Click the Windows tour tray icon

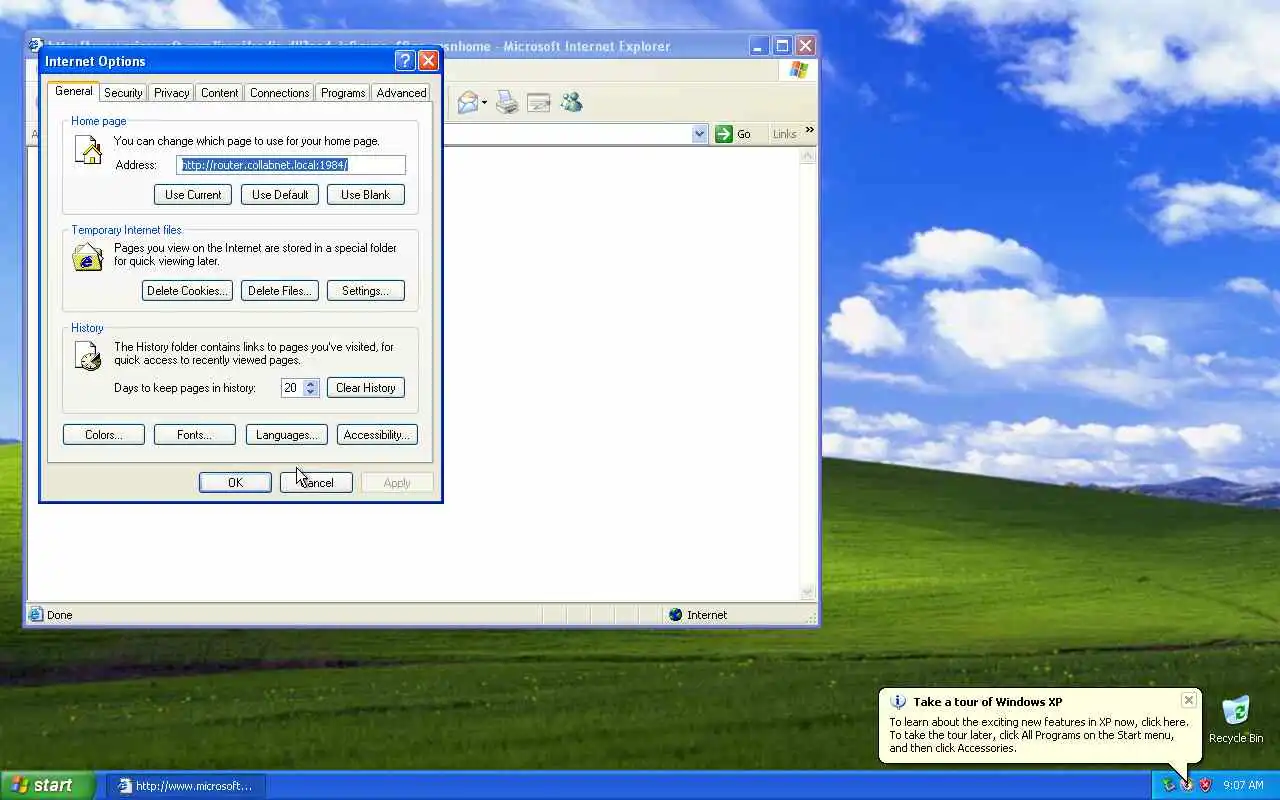[1186, 786]
